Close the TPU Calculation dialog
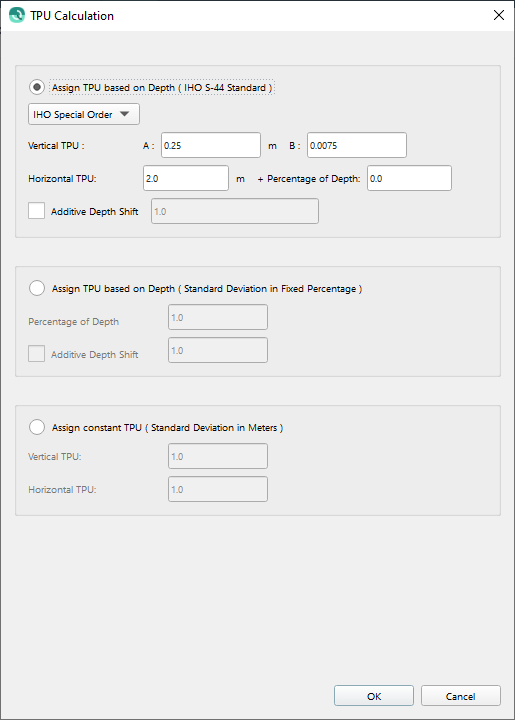 [498, 15]
